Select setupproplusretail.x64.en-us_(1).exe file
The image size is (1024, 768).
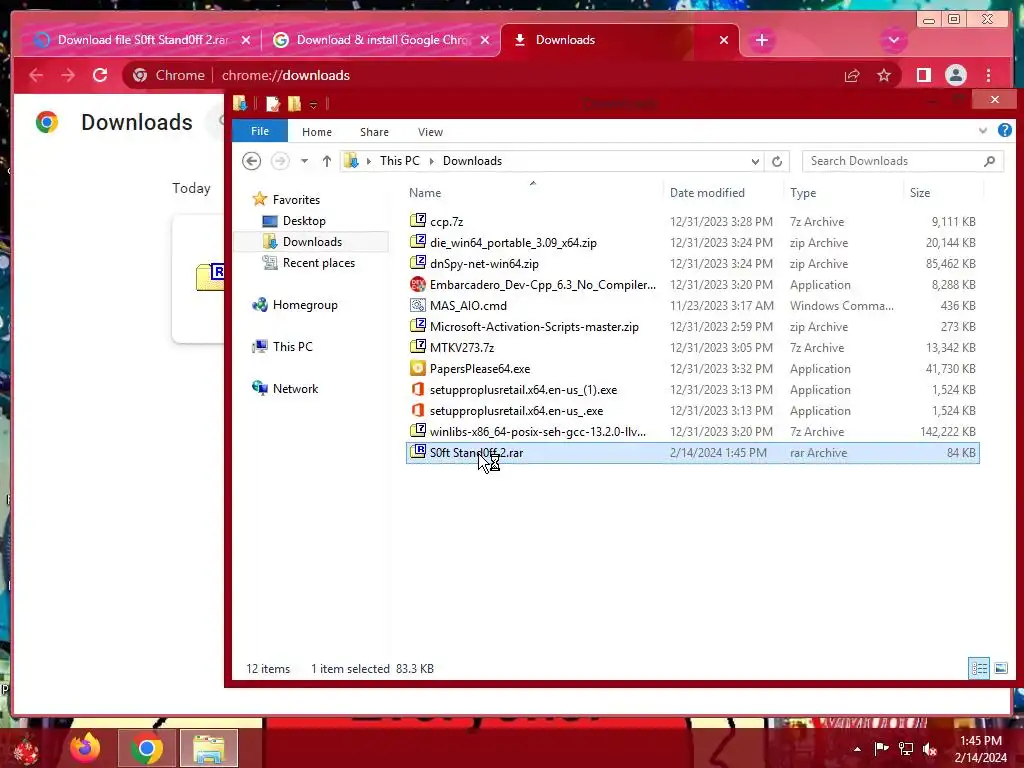point(692,390)
